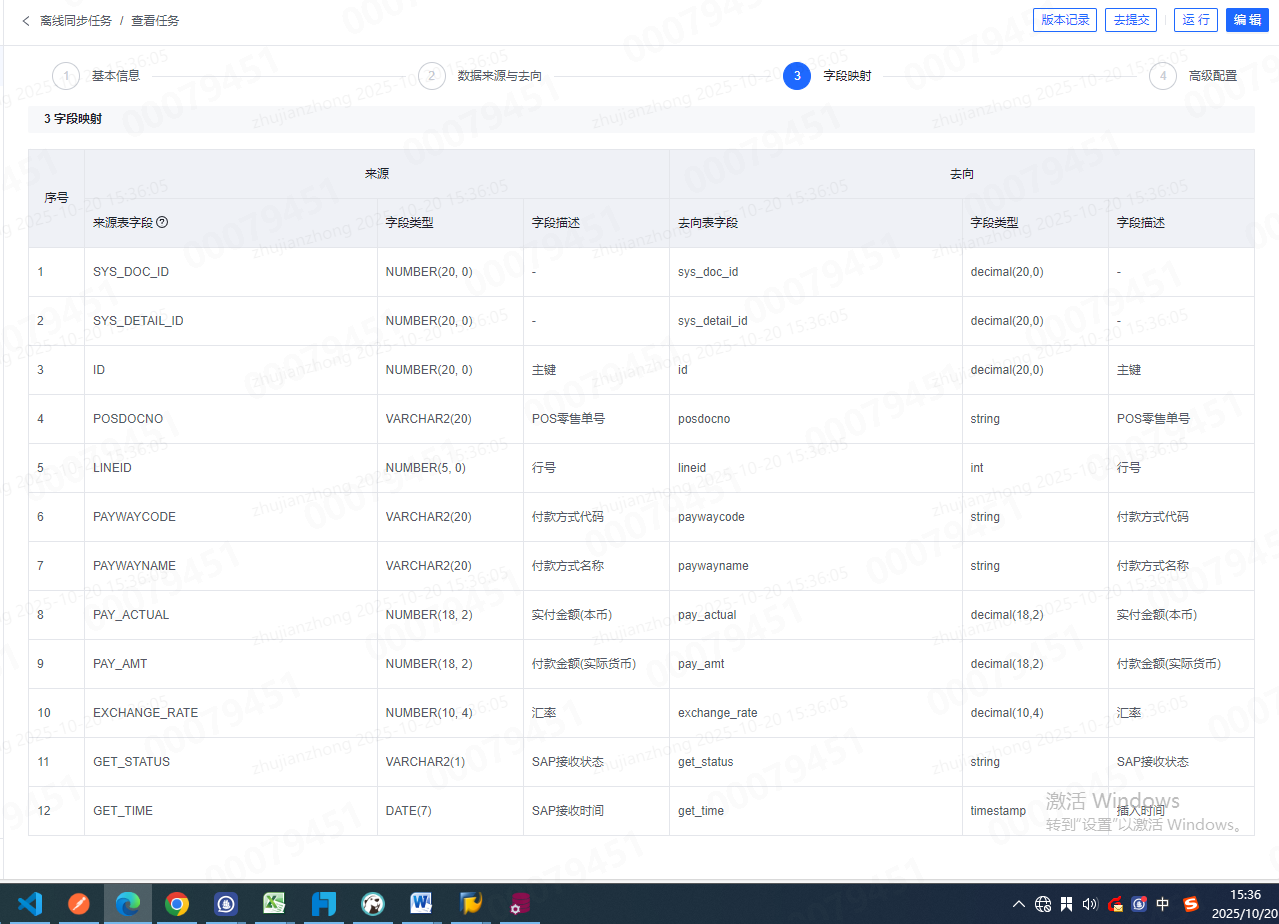Click the blue 编辑 button
The width and height of the screenshot is (1279, 924).
[x=1246, y=20]
